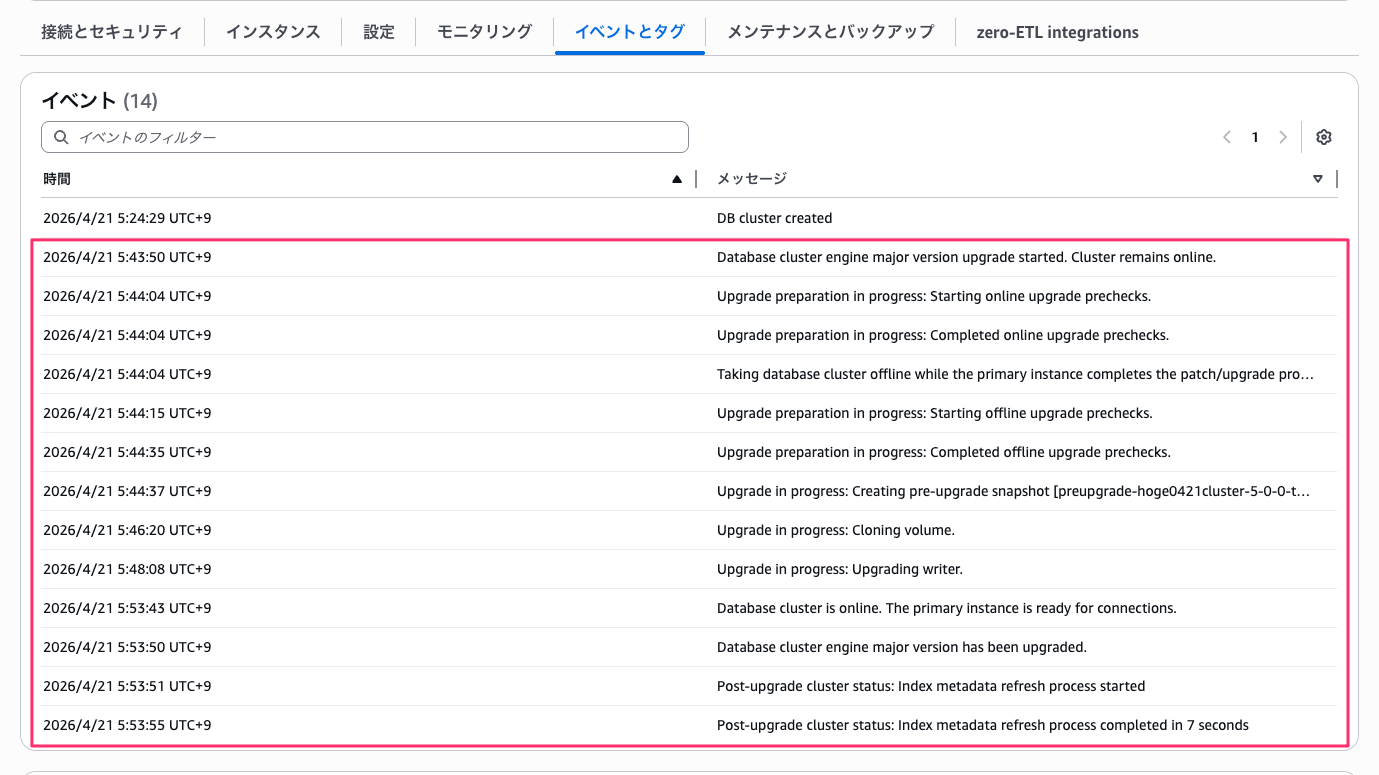This screenshot has height=775, width=1379.
Task: Select the truncated Taking database cluster offline message
Action: tap(690, 374)
